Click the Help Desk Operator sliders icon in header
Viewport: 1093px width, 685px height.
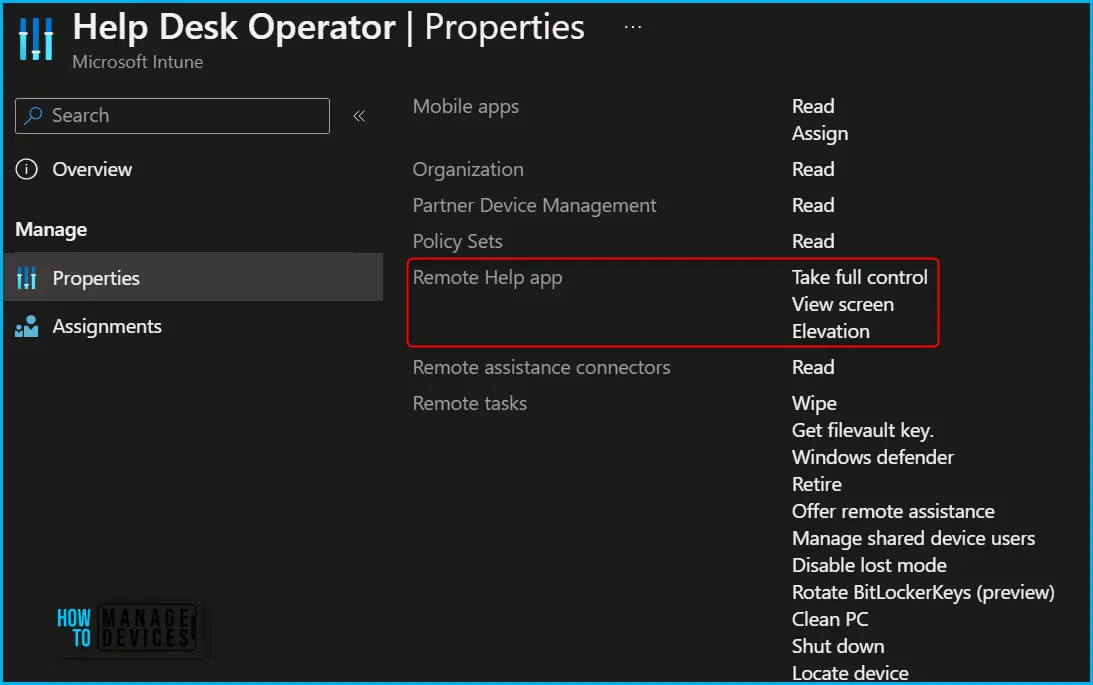(36, 38)
